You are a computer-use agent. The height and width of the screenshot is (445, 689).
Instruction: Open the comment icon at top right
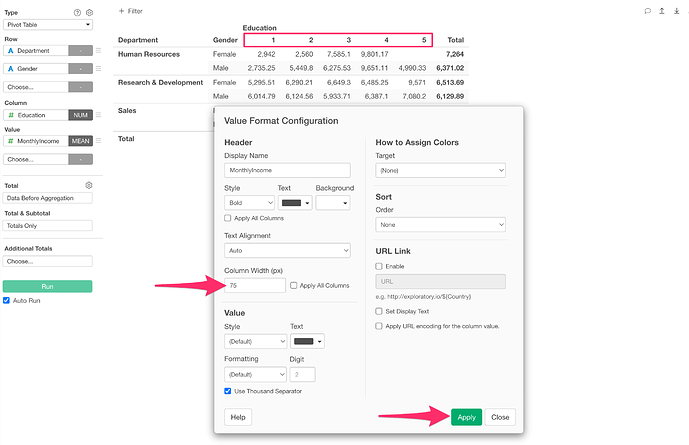[647, 11]
